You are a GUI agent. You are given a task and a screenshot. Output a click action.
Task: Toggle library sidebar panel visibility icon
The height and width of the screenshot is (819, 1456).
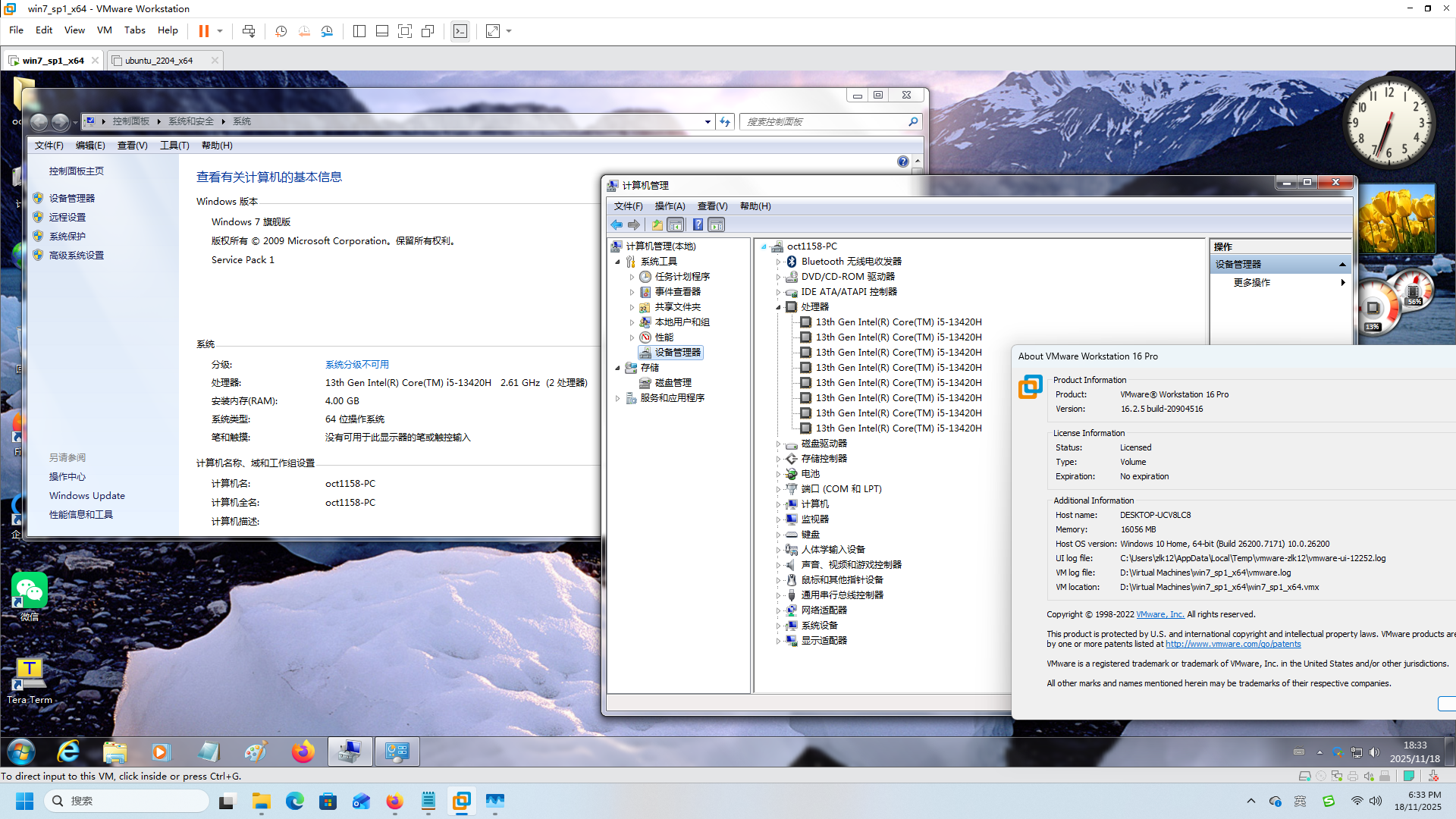(x=359, y=31)
